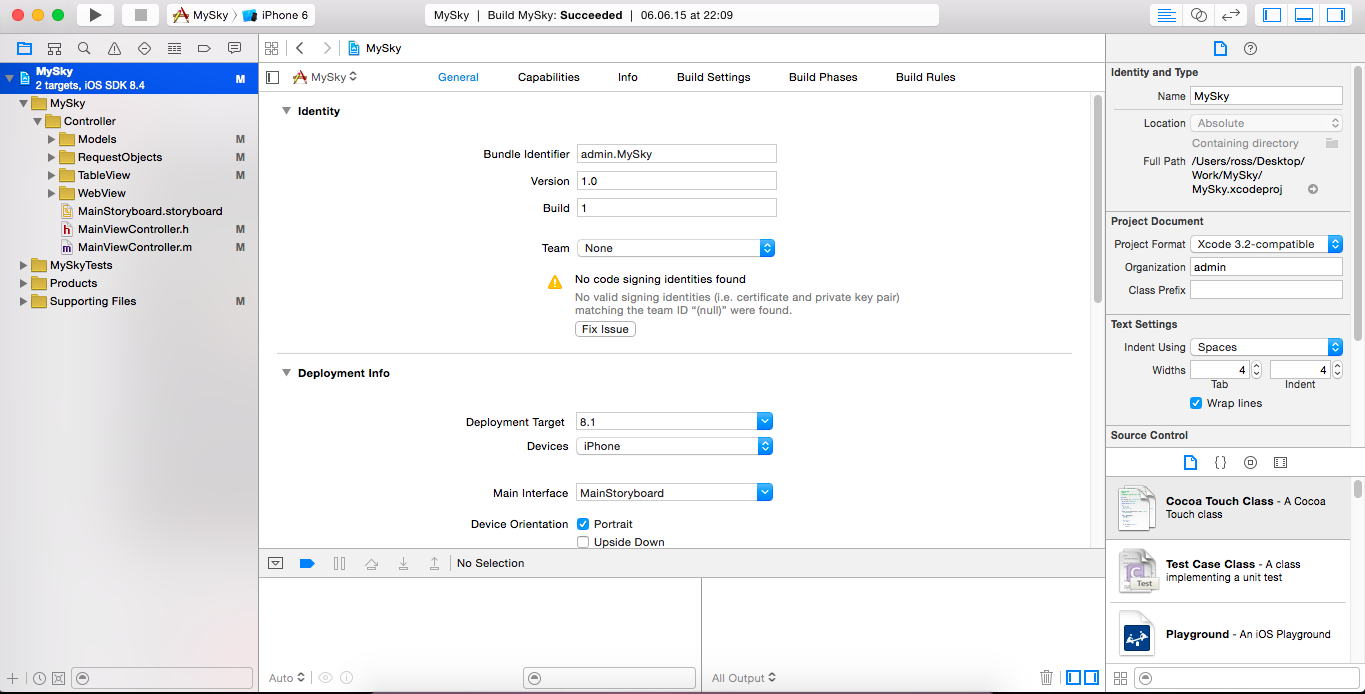Switch to the General tab
The width and height of the screenshot is (1365, 694).
tap(458, 77)
